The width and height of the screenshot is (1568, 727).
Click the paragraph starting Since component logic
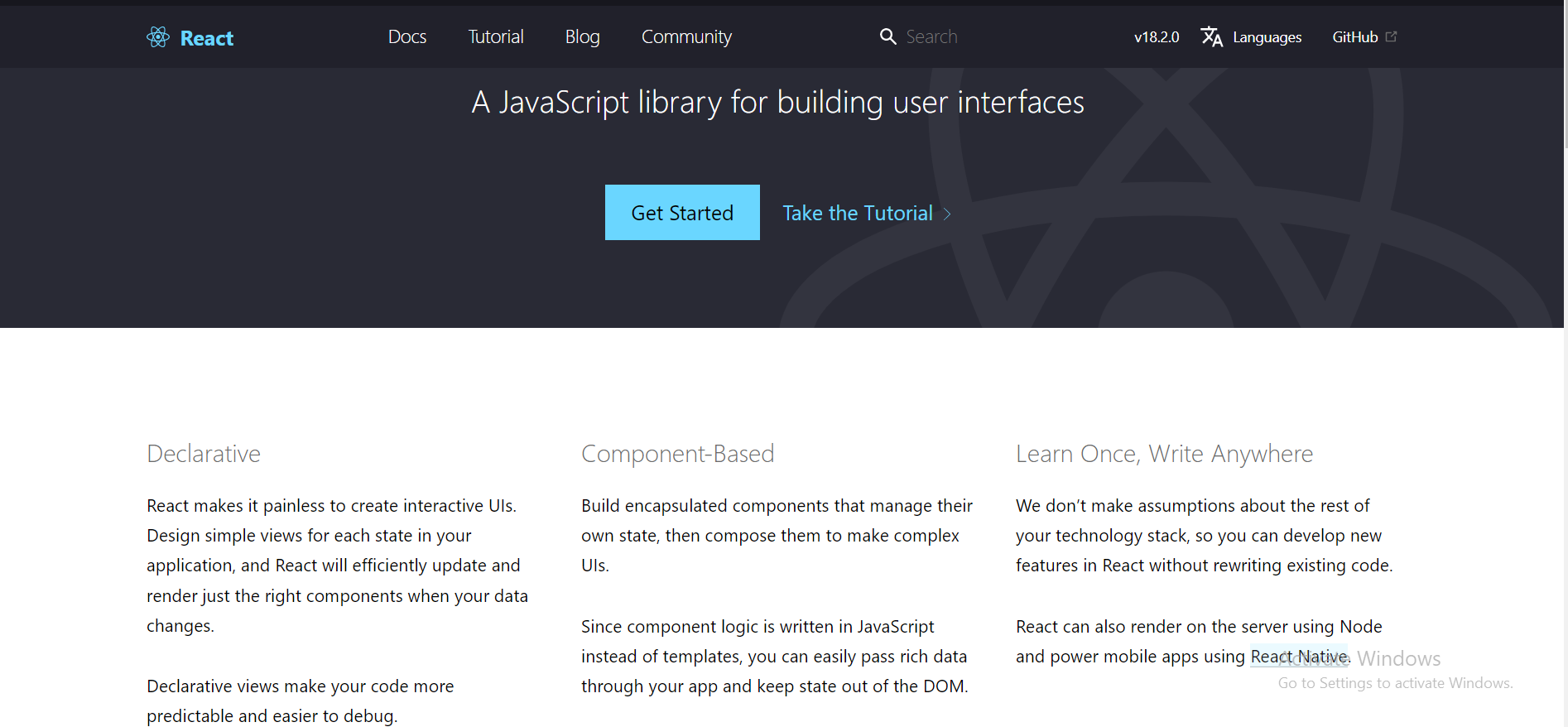point(775,657)
